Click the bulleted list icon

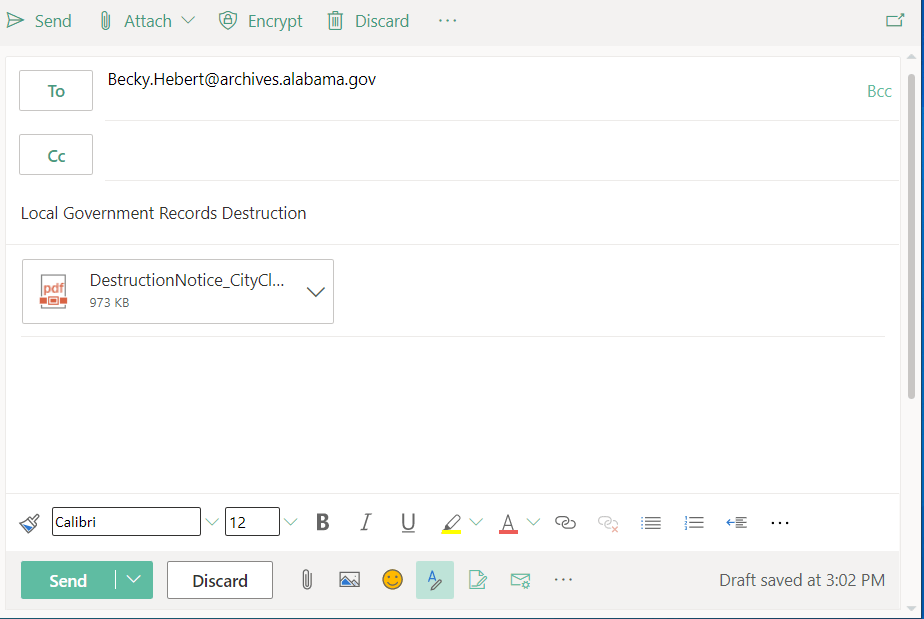point(651,522)
